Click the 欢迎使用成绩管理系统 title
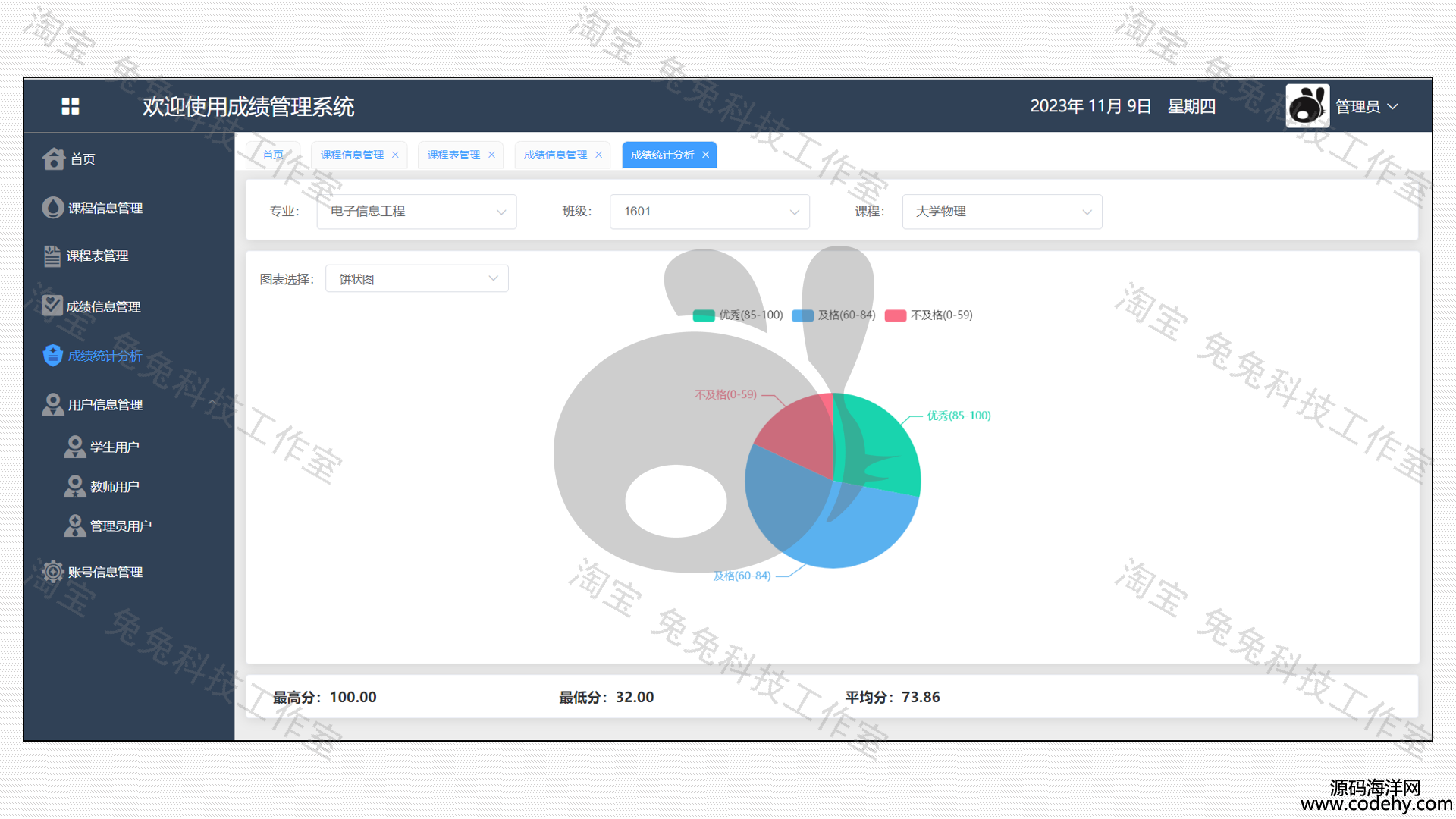This screenshot has width=1456, height=819. pos(249,106)
